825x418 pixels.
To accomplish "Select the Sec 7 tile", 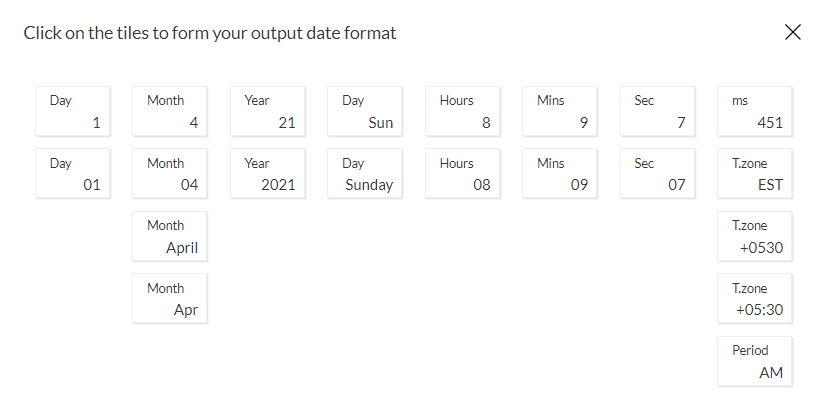I will click(x=657, y=111).
